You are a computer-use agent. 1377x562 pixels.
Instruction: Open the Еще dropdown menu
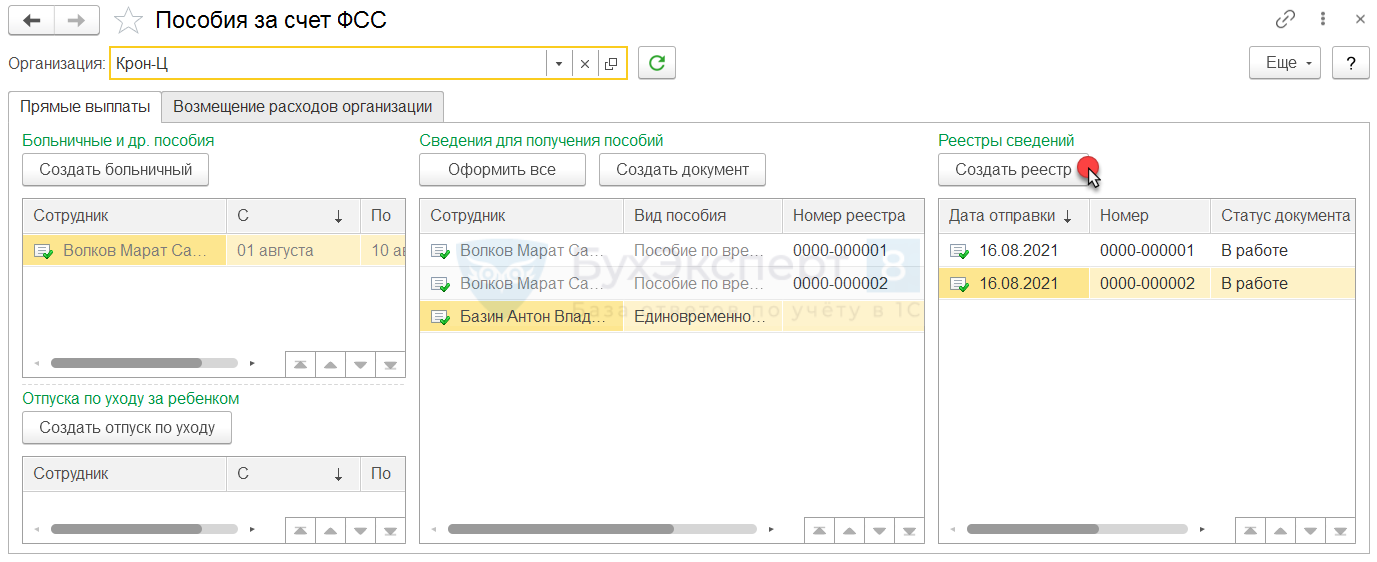[1285, 63]
